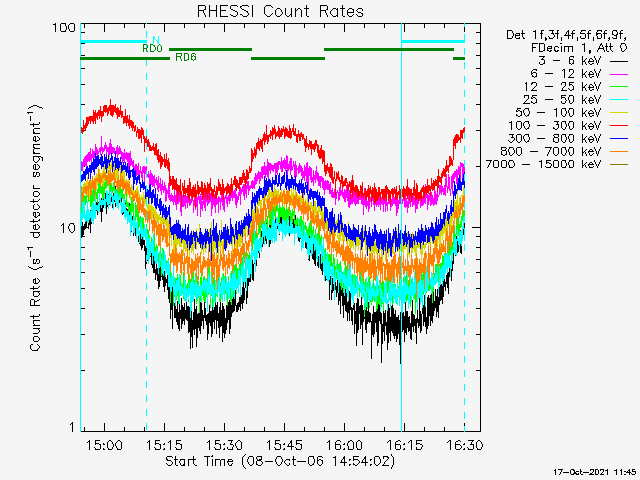Click the 800 - 7000 keV legend label
The image size is (640, 480).
551,151
